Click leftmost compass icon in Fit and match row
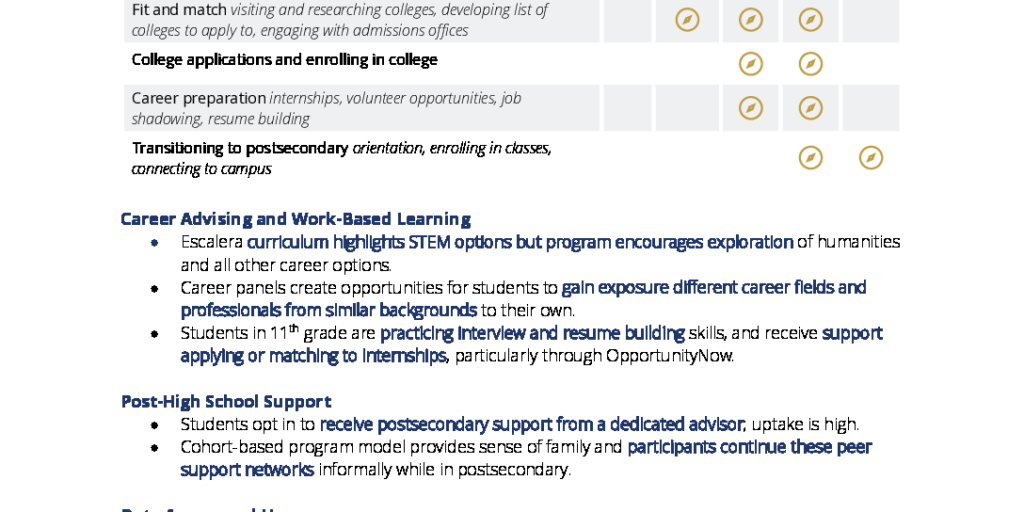Image resolution: width=1024 pixels, height=512 pixels. coord(687,20)
